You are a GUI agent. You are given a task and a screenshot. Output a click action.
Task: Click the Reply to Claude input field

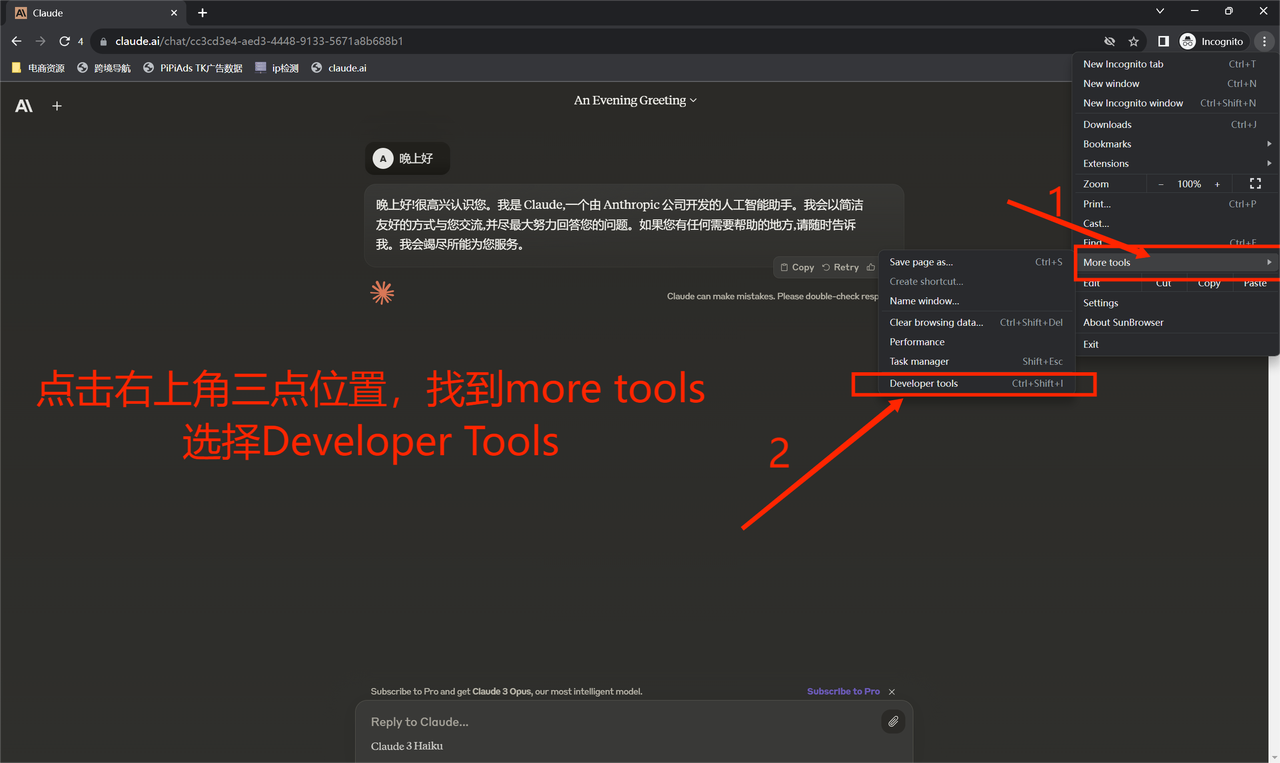click(x=620, y=722)
